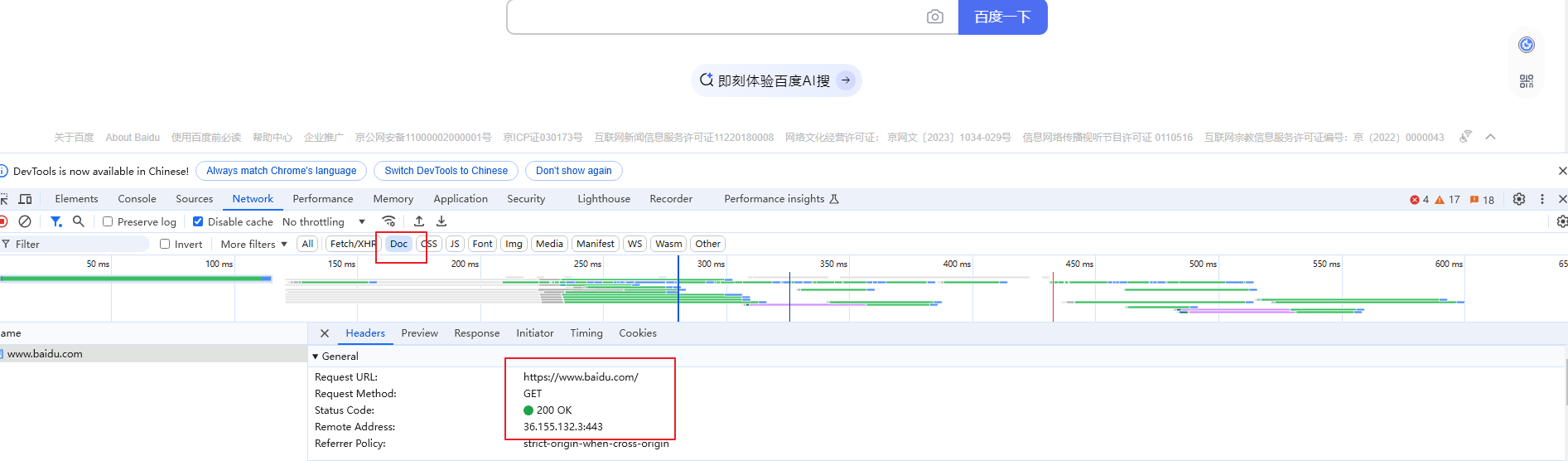Click the clear network log icon
Image resolution: width=1568 pixels, height=461 pixels.
[25, 221]
